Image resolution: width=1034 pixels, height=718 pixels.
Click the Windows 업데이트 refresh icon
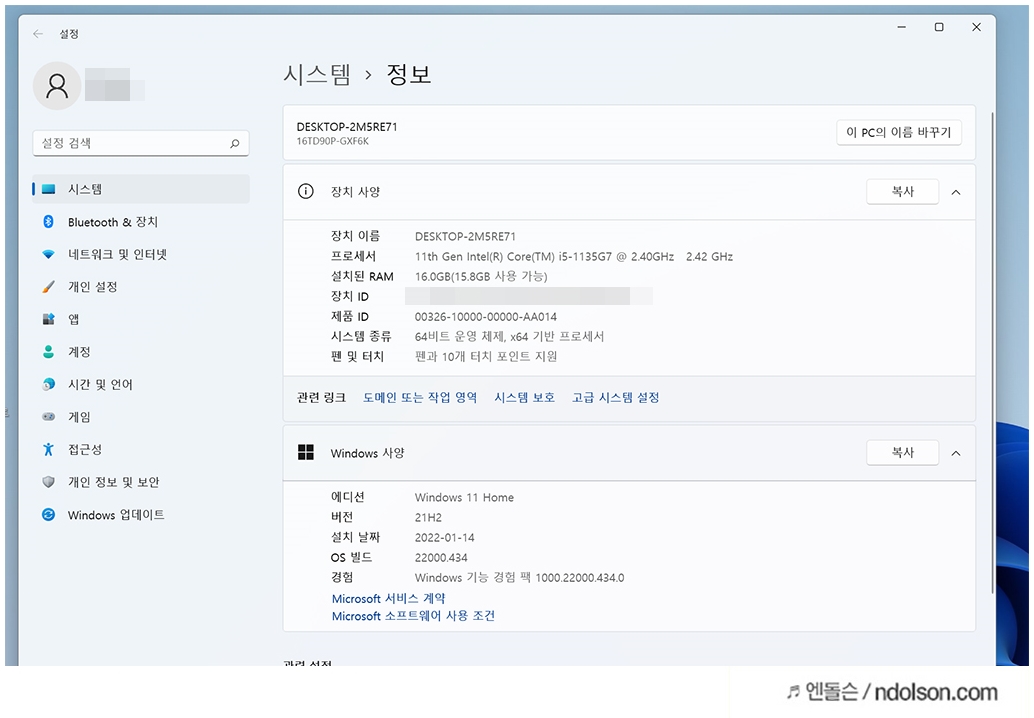48,514
